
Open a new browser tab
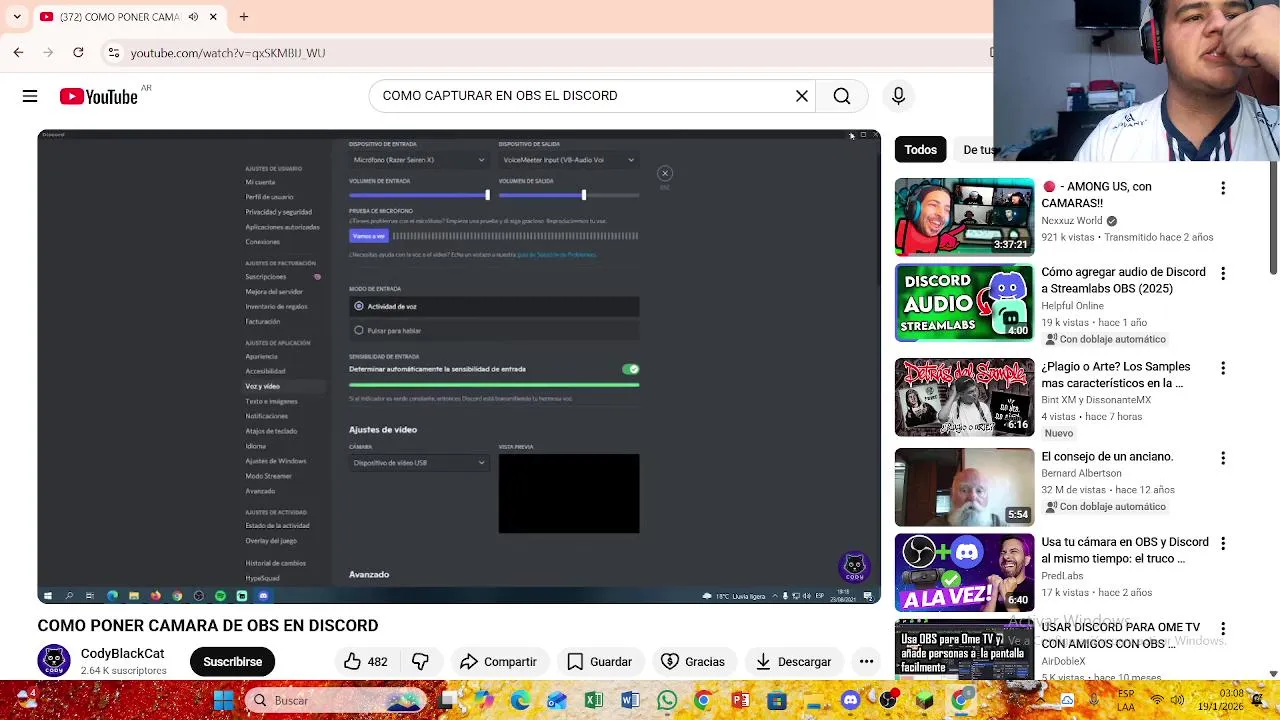tap(244, 17)
